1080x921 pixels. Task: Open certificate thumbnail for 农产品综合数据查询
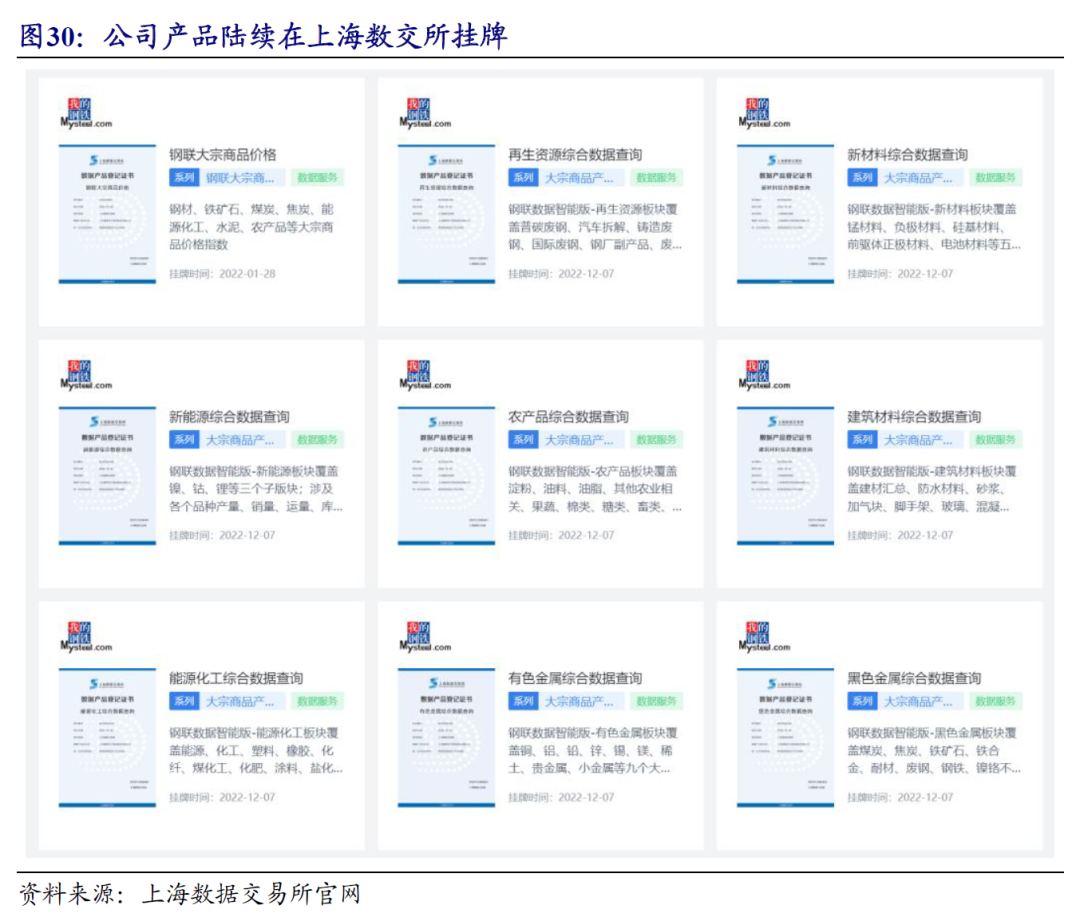446,476
